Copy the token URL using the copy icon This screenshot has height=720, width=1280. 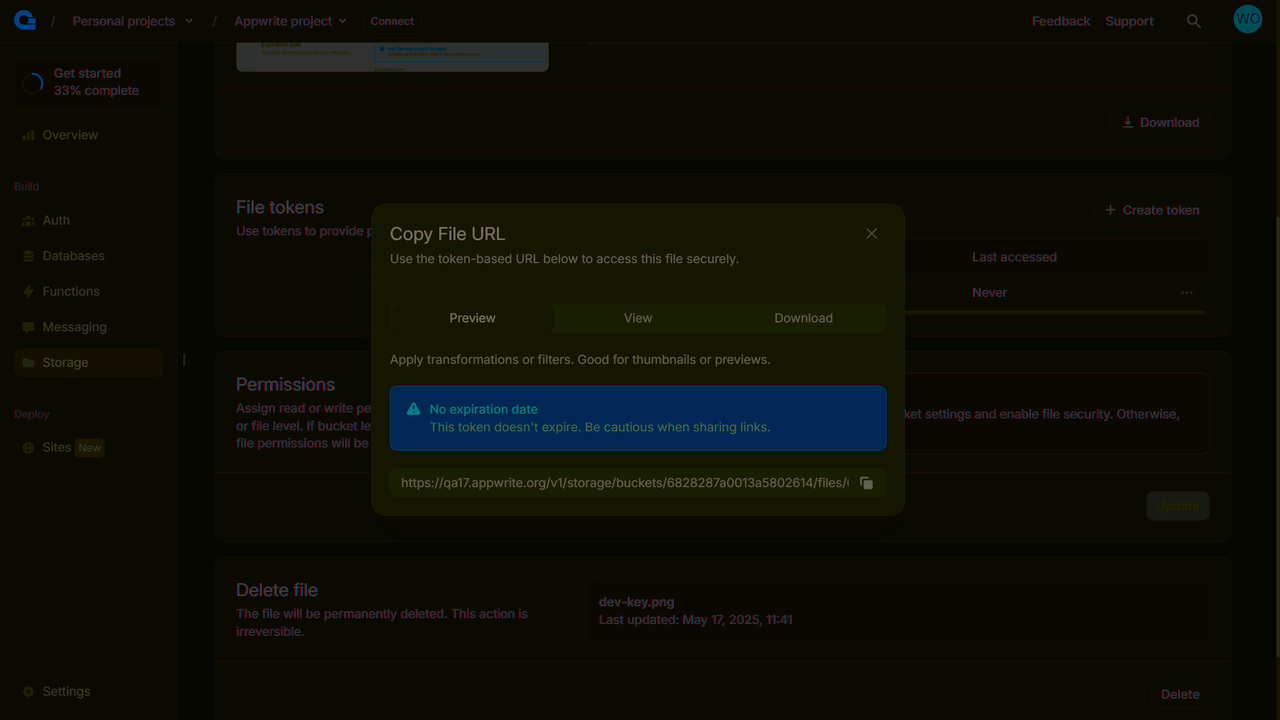866,482
